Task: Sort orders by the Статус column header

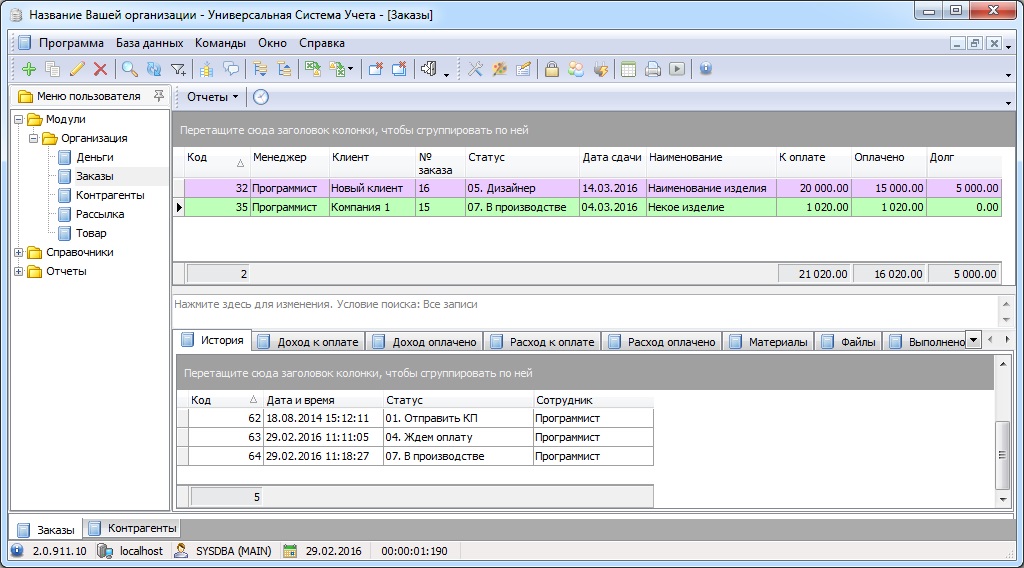Action: point(522,163)
